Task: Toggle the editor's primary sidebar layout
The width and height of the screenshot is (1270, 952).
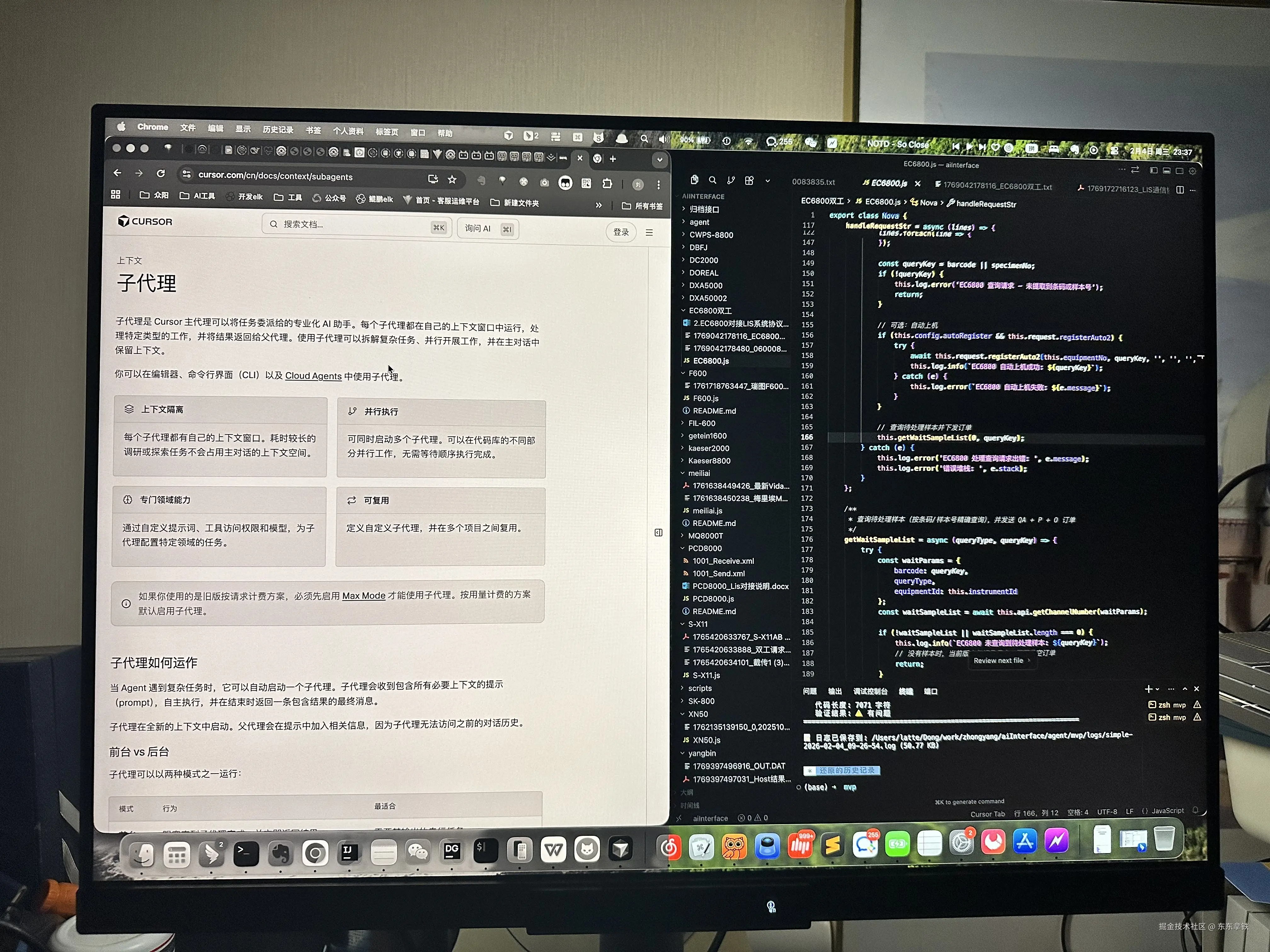Action: pyautogui.click(x=1154, y=170)
